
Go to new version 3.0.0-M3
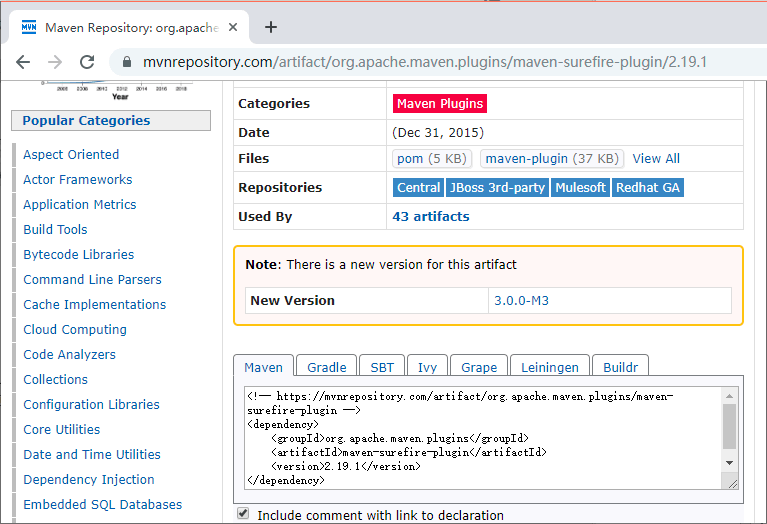[521, 300]
